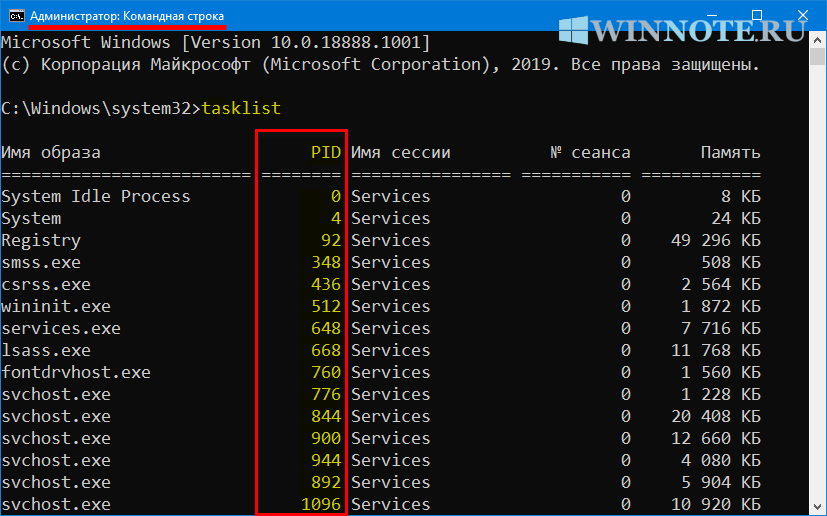This screenshot has height=516, width=827.
Task: Select the "System Idle Process" row name
Action: point(95,196)
